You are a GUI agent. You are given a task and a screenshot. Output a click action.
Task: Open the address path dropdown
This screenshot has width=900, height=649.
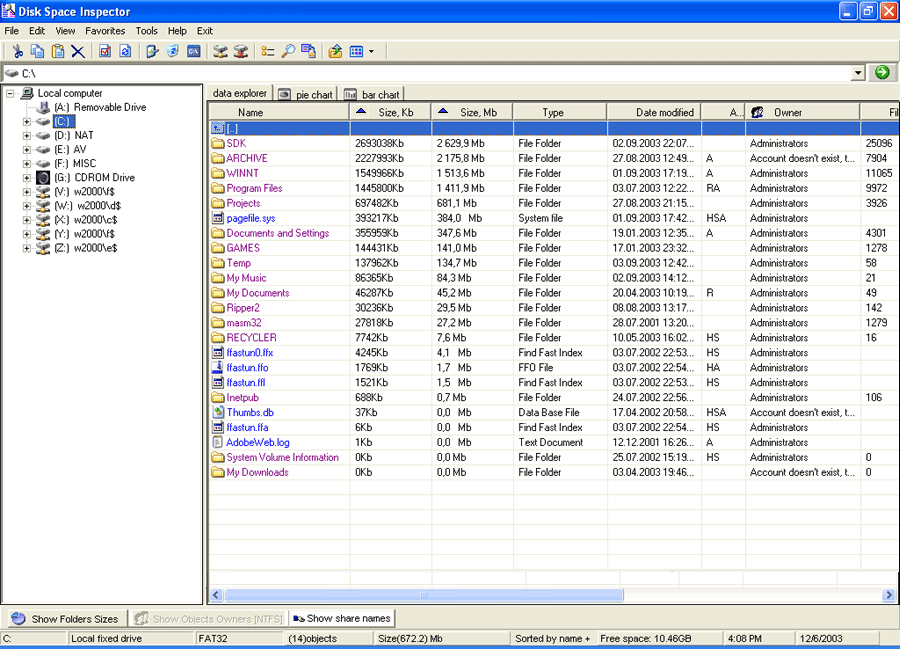(858, 73)
